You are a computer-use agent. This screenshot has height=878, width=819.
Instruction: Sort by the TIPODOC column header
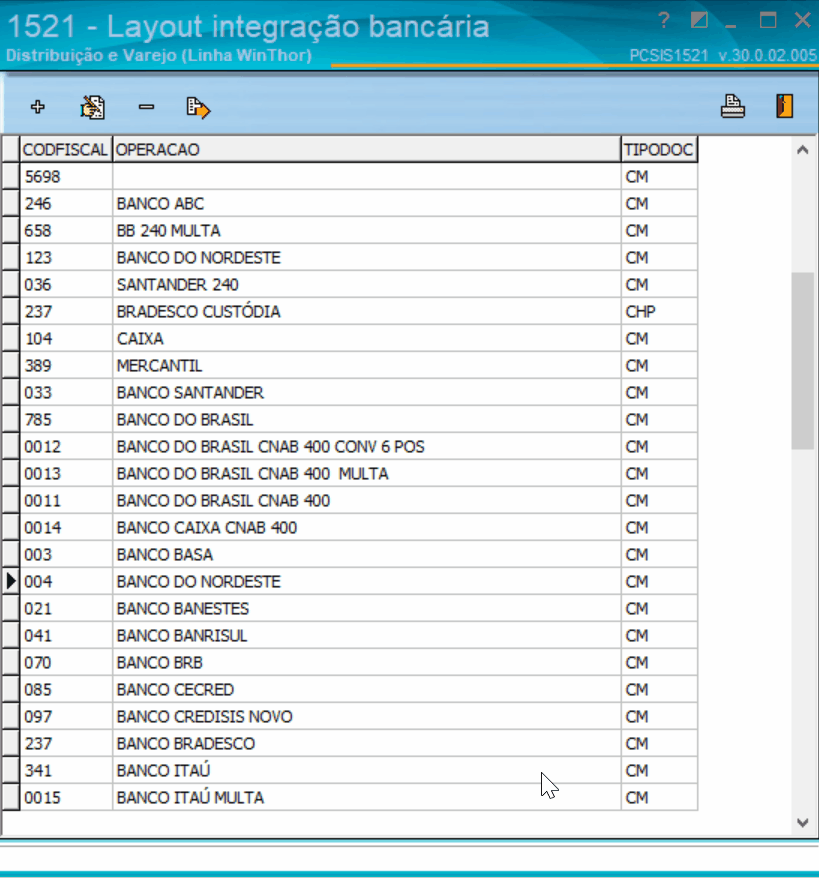(659, 150)
